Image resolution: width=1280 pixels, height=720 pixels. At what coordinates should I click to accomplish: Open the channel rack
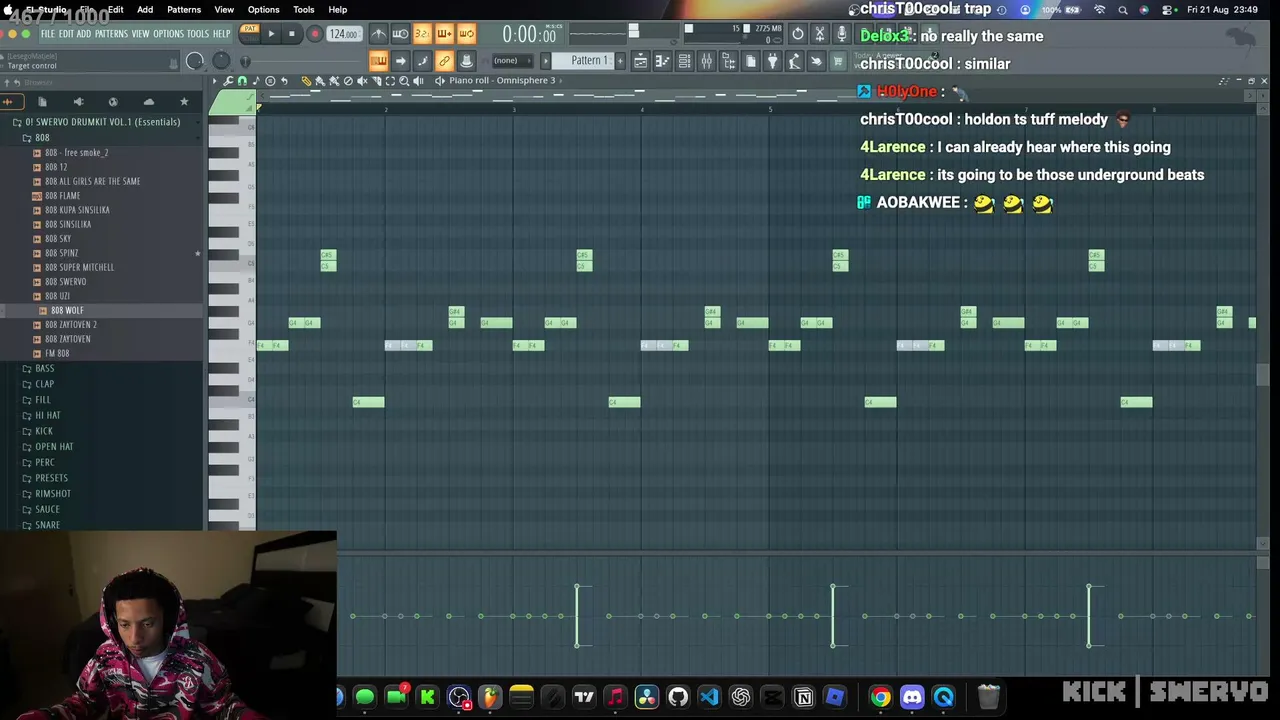[685, 61]
